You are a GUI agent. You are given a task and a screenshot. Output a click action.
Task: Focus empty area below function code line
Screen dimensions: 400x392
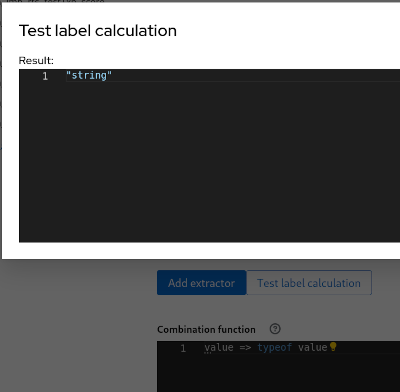(278, 373)
